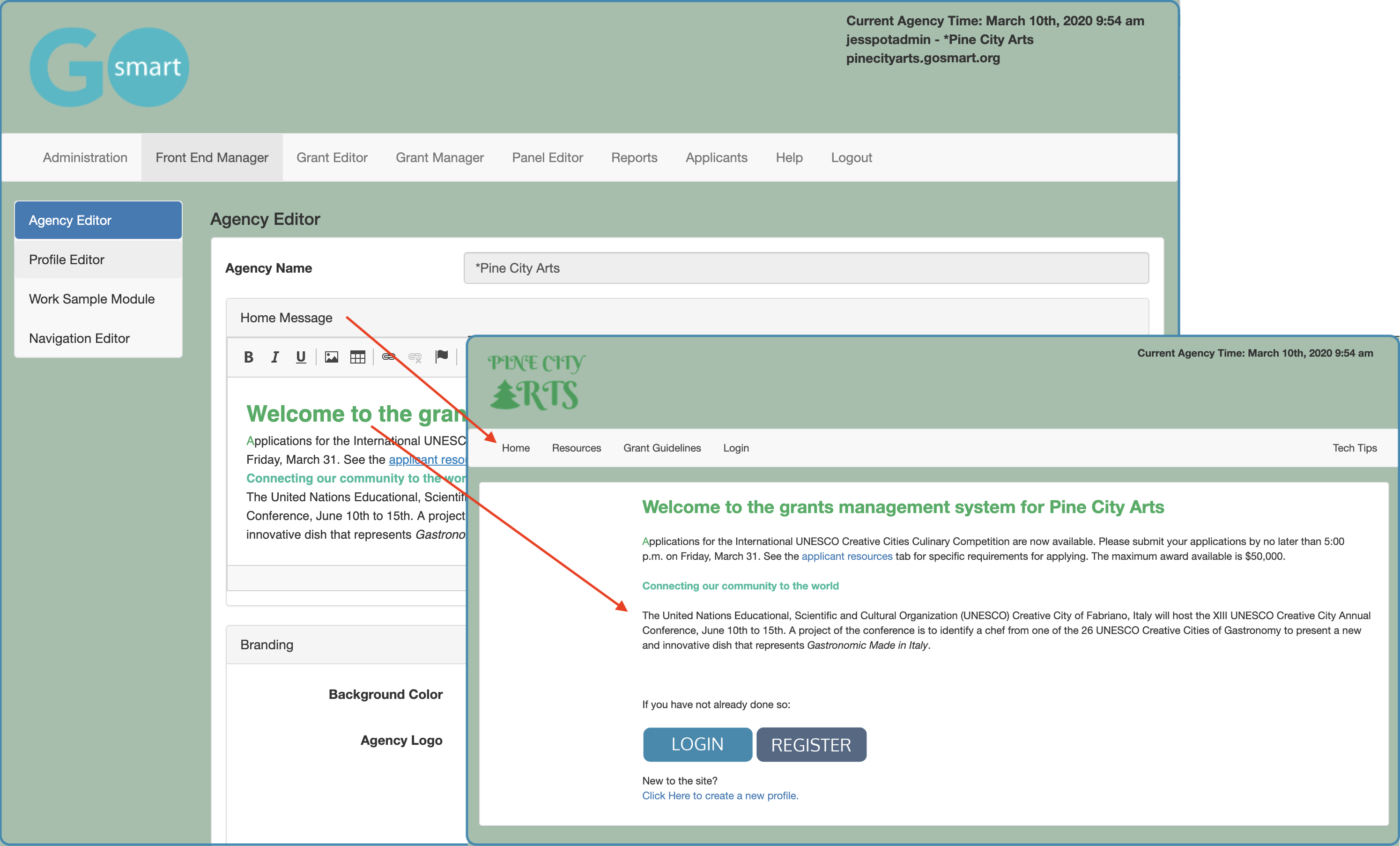Select Navigation Editor in the sidebar

pos(98,338)
